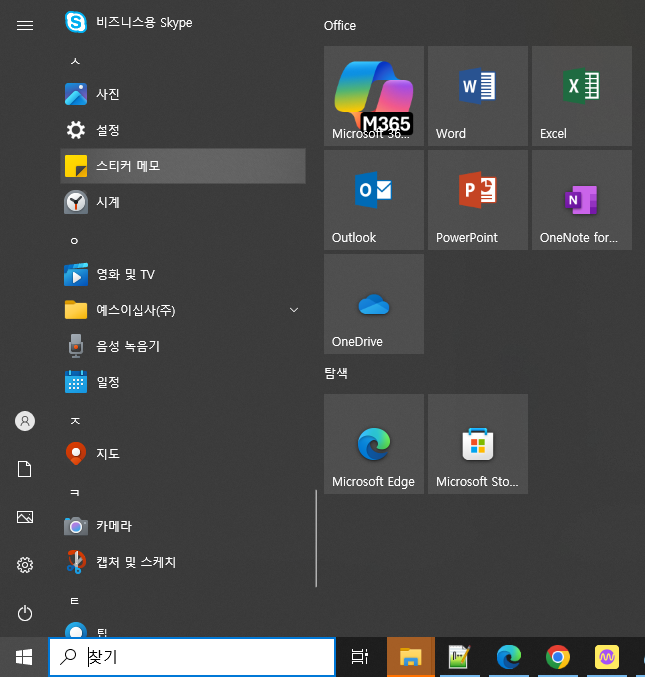This screenshot has width=645, height=677.
Task: Expand the 예스이십사(주) folder chevron
Action: (x=294, y=310)
